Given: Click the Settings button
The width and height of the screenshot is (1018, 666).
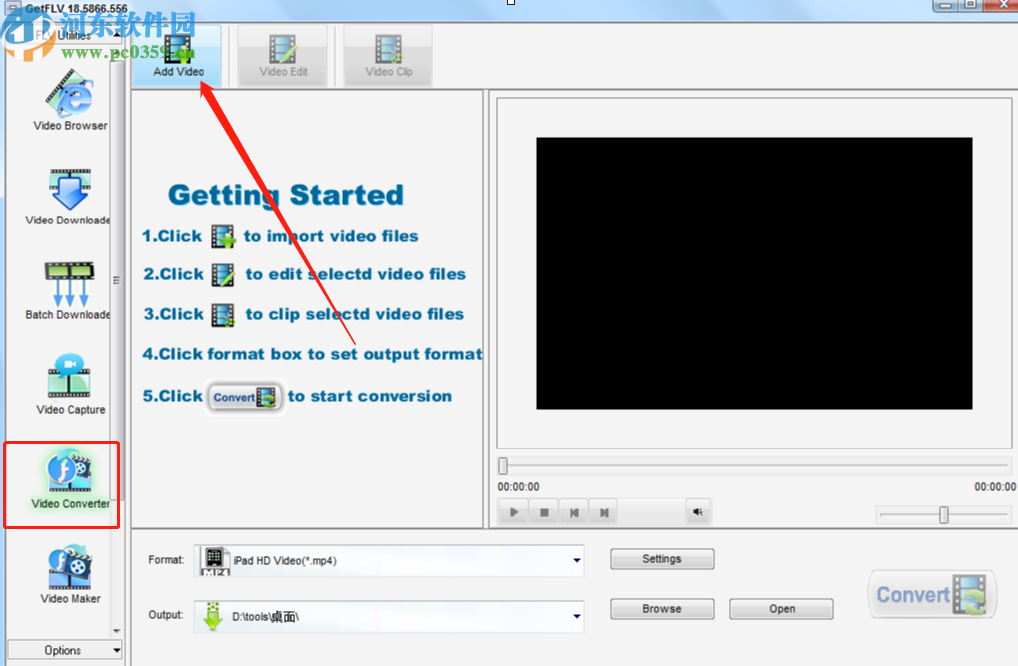Looking at the screenshot, I should tap(662, 559).
